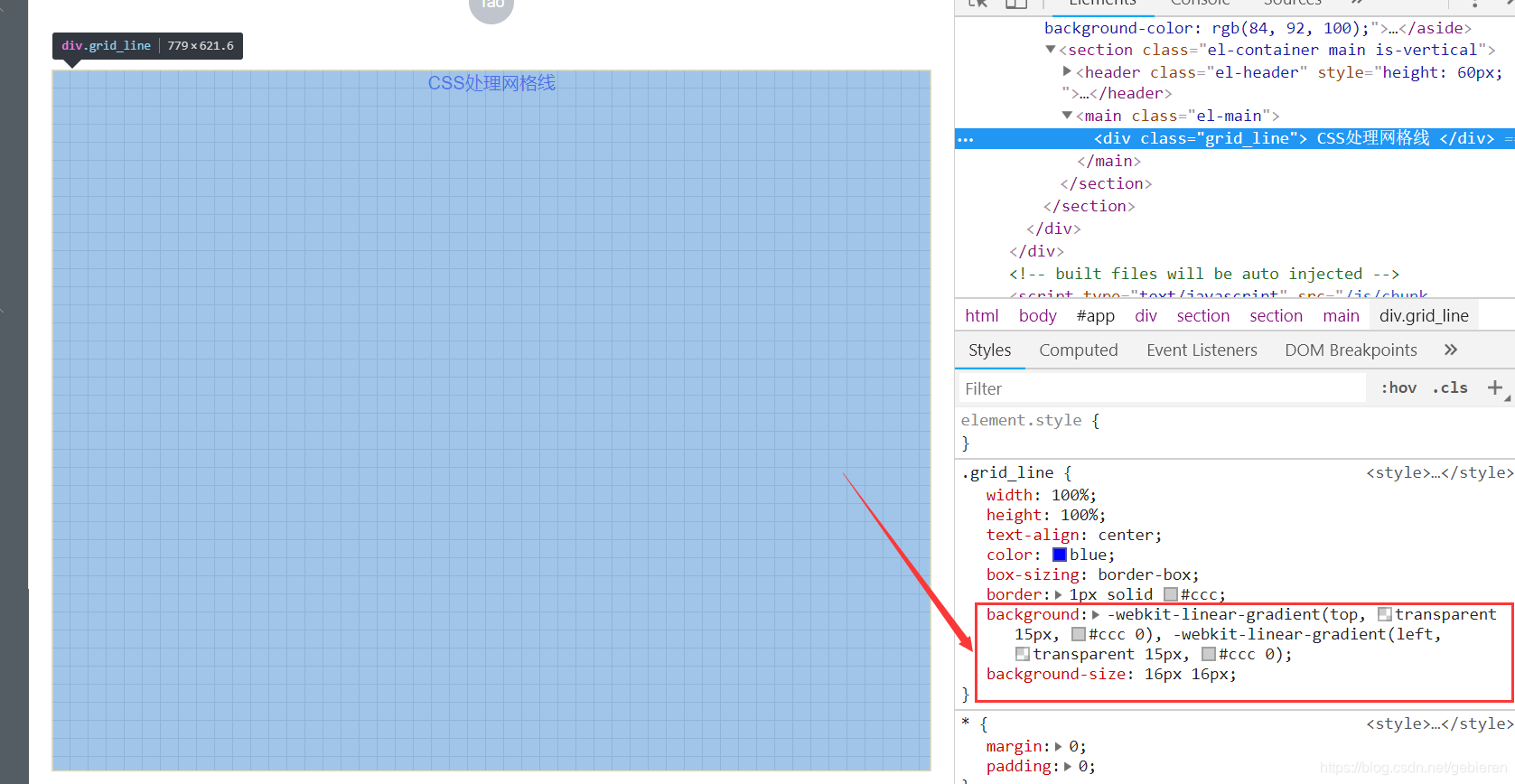
Task: Click the text-align: center declaration
Action: coord(1074,535)
